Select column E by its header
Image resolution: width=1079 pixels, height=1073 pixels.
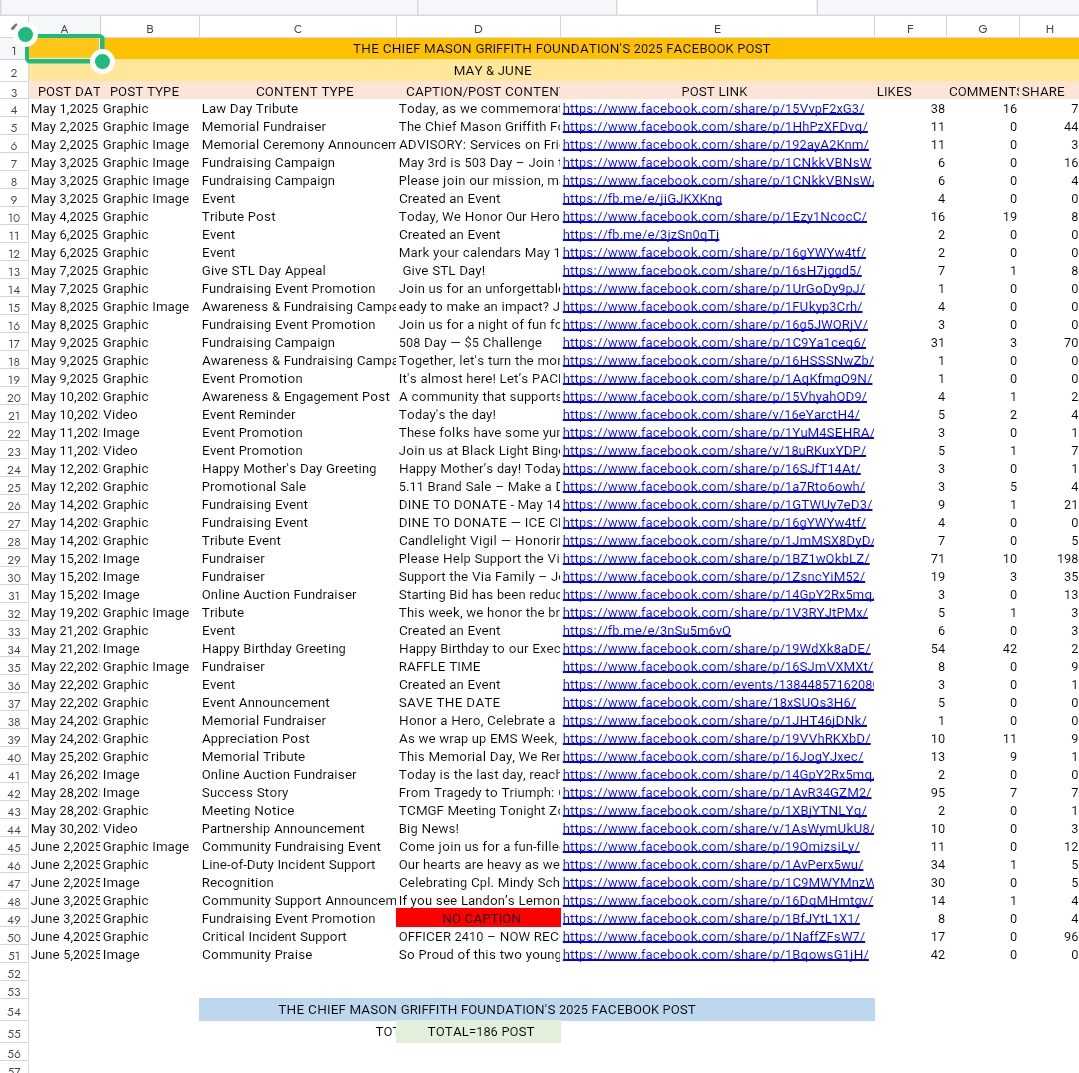pos(718,29)
